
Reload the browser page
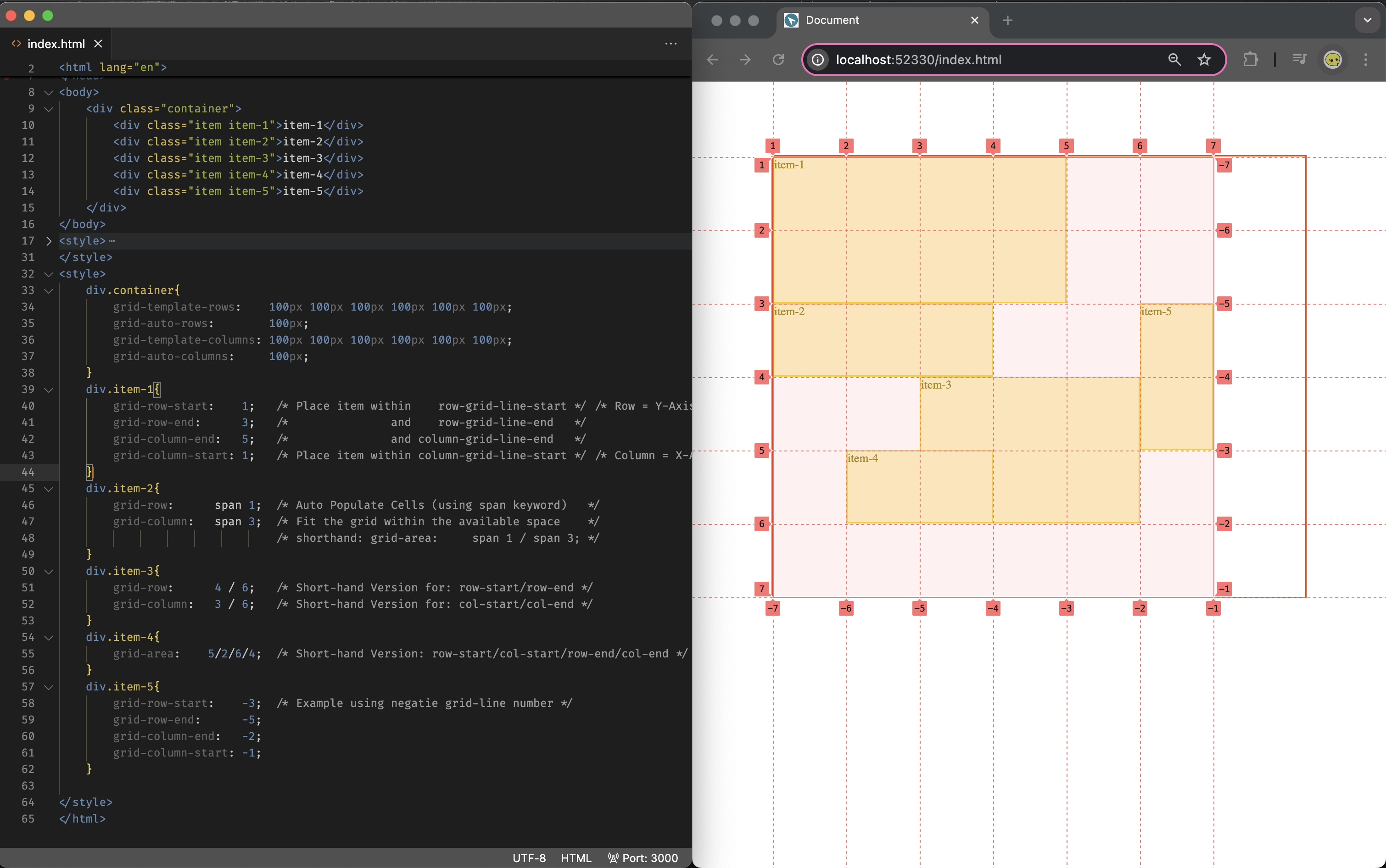(778, 60)
